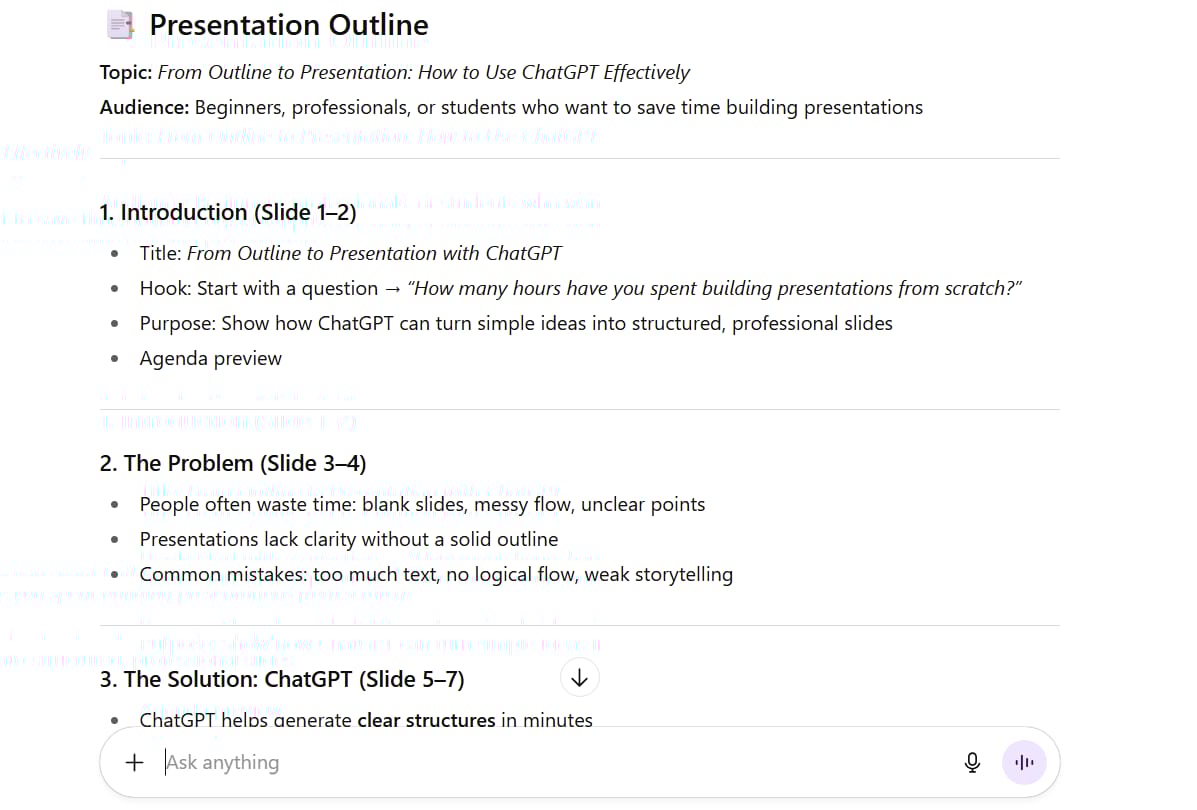Click the Purpose bullet about professional slides
1197x810 pixels.
click(516, 324)
